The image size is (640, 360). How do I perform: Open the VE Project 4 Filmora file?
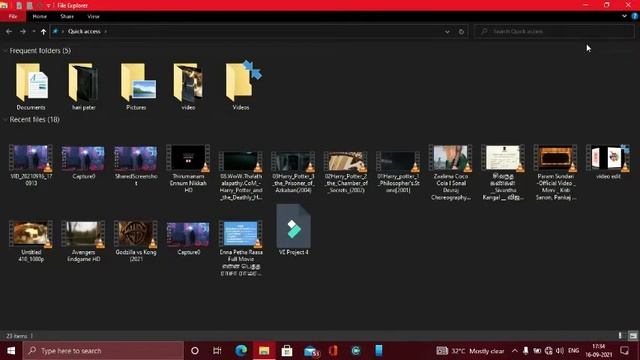(293, 230)
